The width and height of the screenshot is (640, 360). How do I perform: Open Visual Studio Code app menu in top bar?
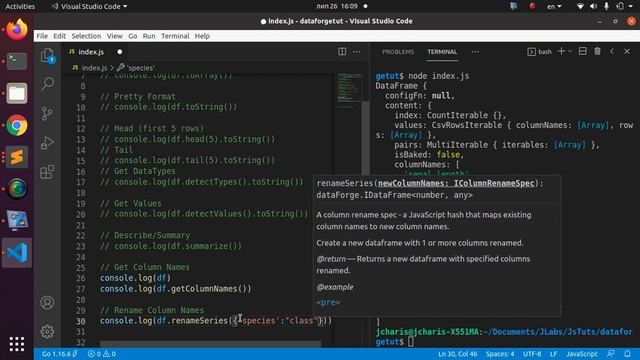[x=89, y=6]
